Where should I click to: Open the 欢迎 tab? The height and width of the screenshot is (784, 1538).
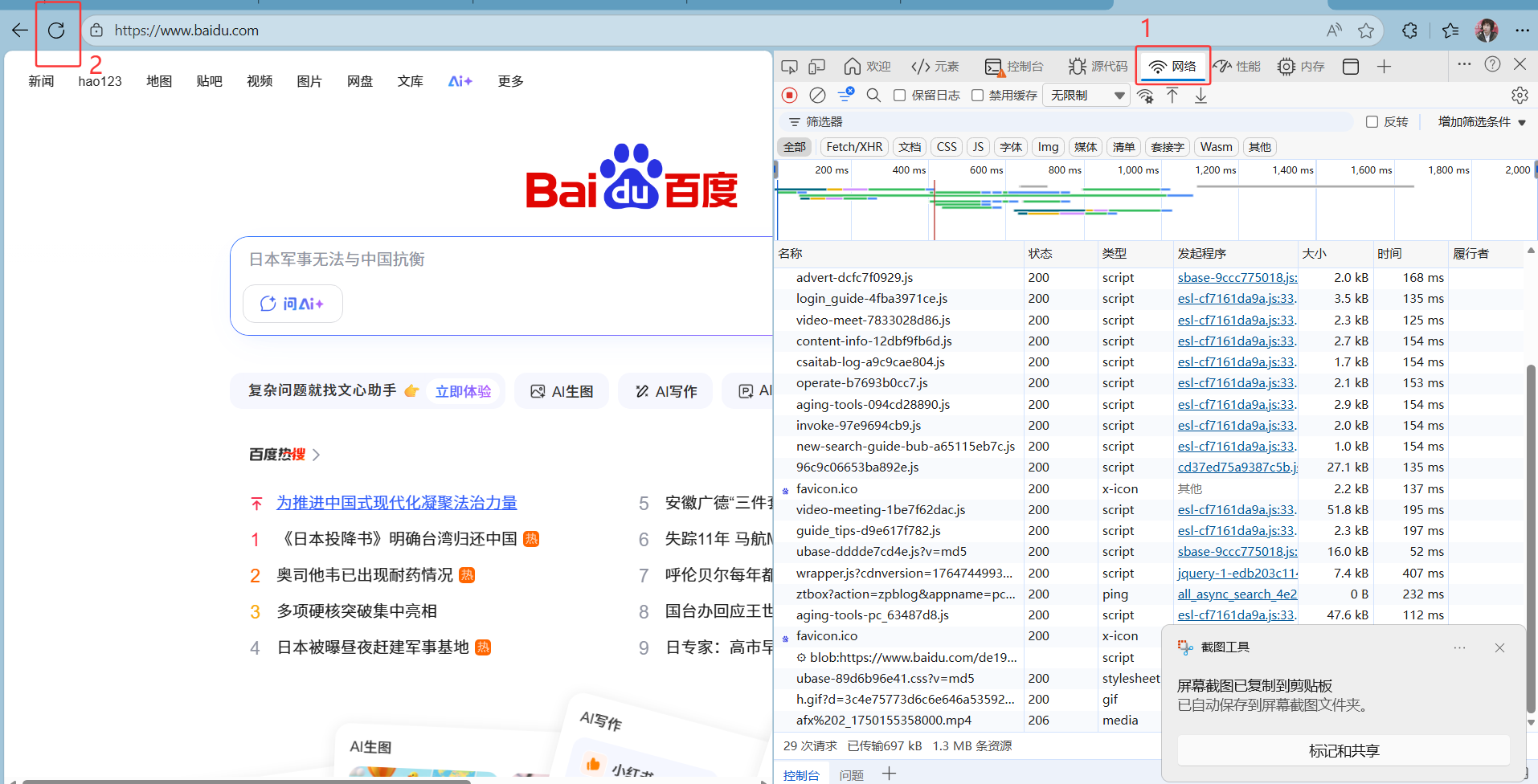tap(867, 67)
